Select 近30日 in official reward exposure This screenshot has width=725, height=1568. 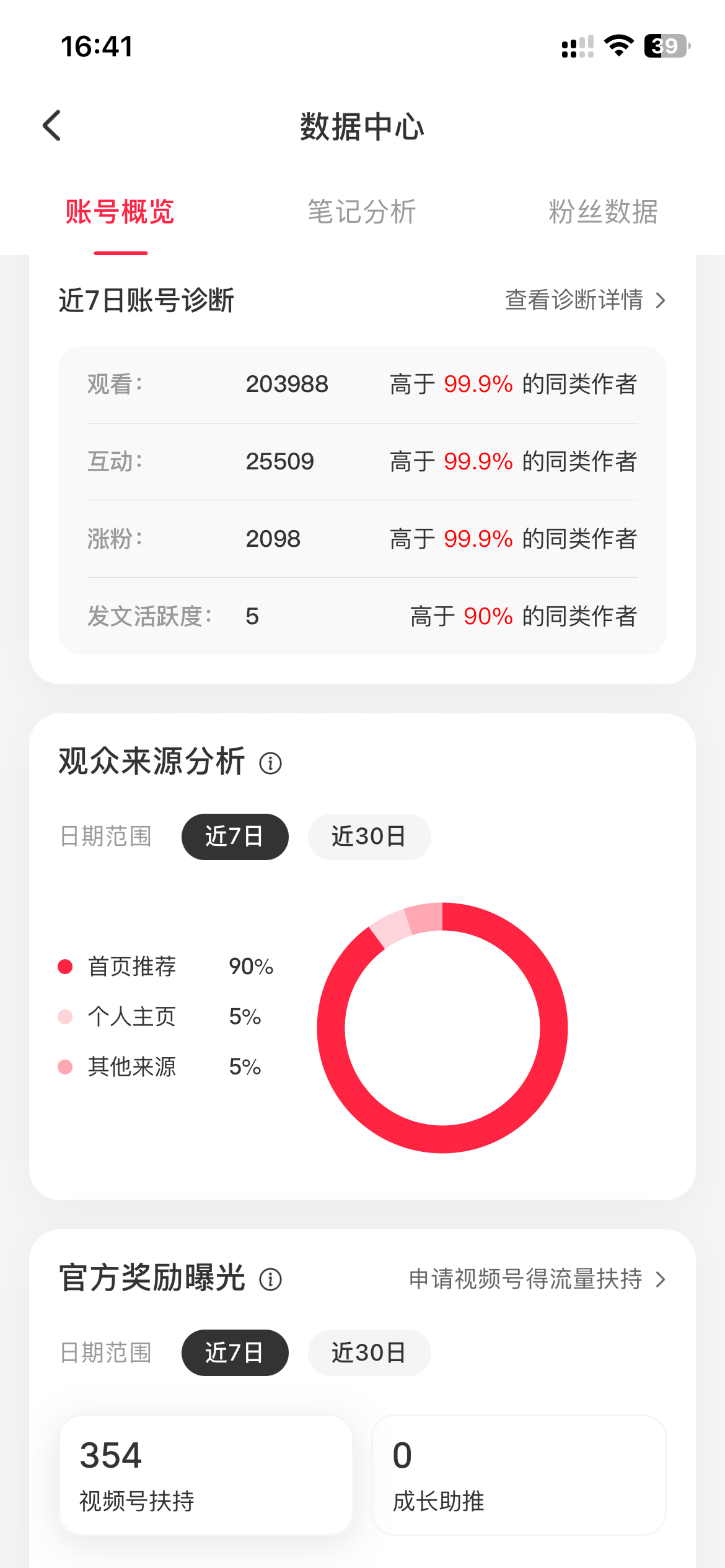pyautogui.click(x=369, y=1352)
